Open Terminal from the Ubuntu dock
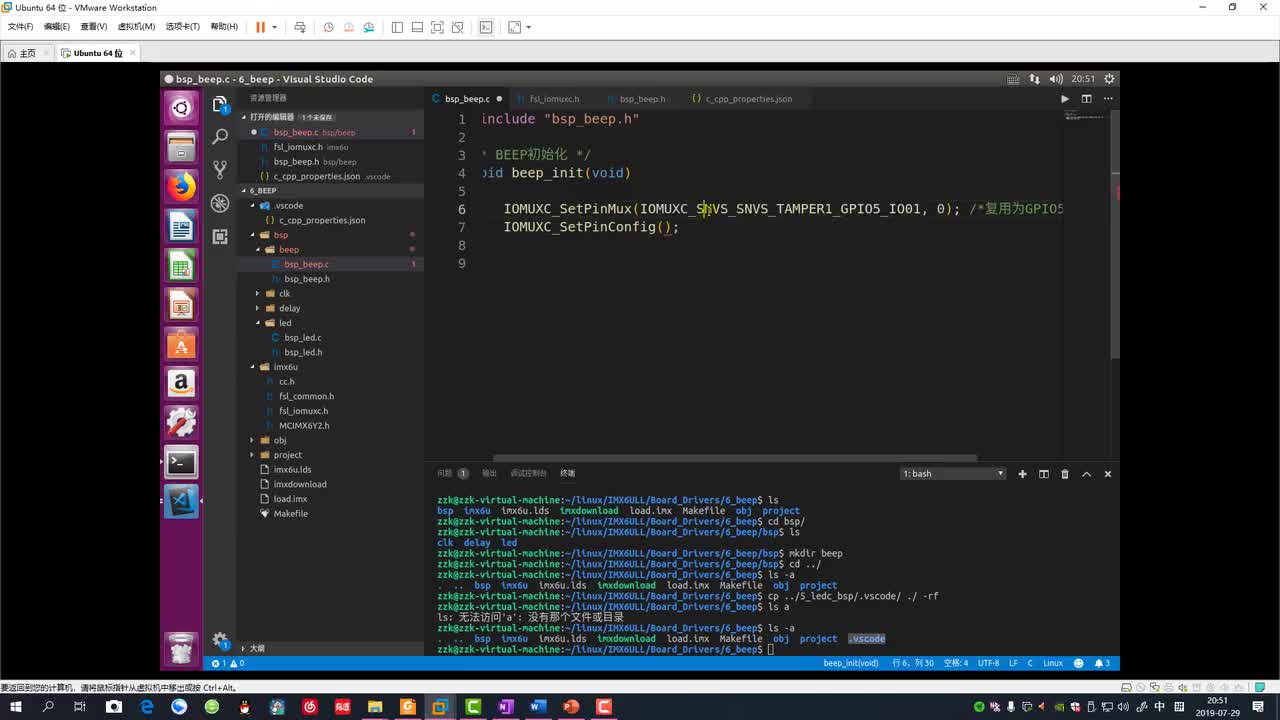 point(181,461)
